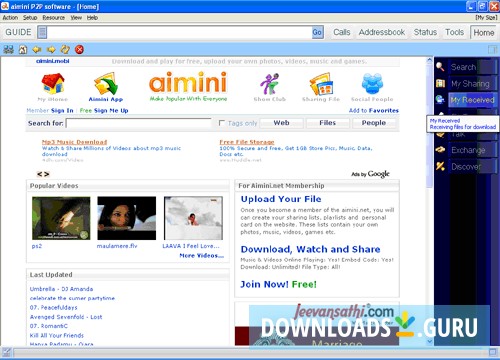The image size is (500, 360).
Task: Click the aimini logo
Action: coord(188,82)
